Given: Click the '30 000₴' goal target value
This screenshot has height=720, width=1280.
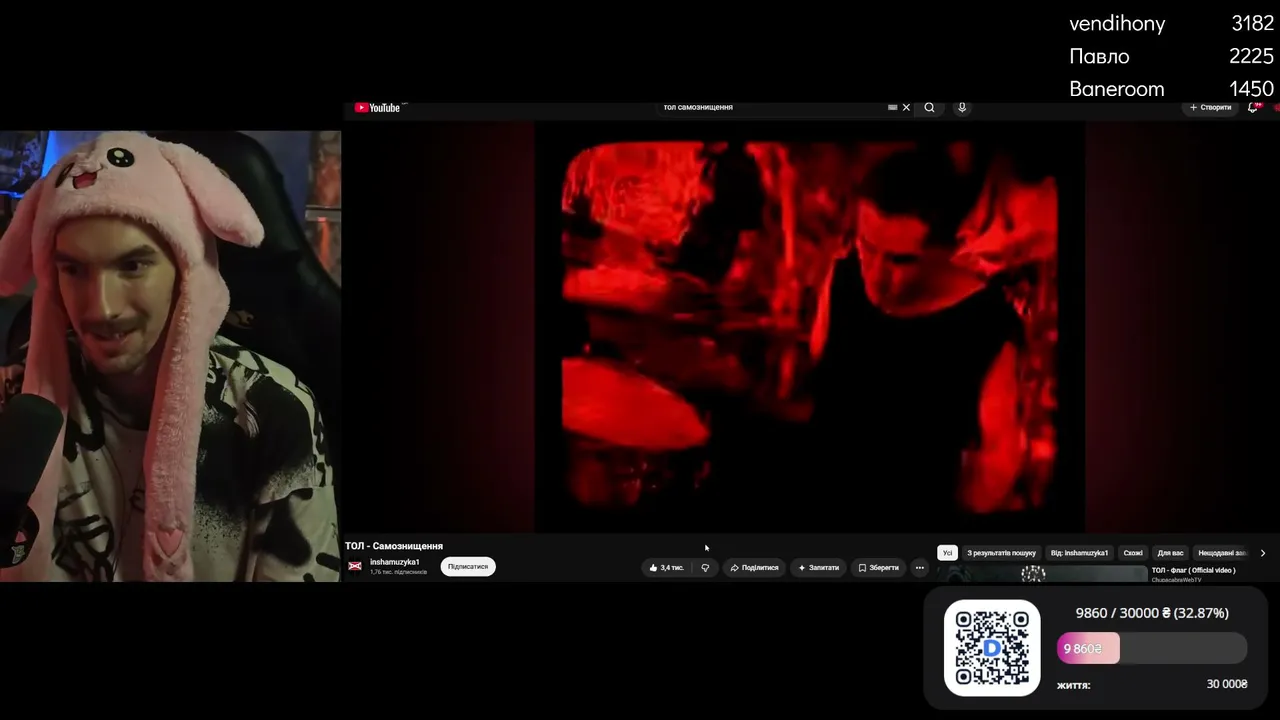Looking at the screenshot, I should [x=1227, y=684].
